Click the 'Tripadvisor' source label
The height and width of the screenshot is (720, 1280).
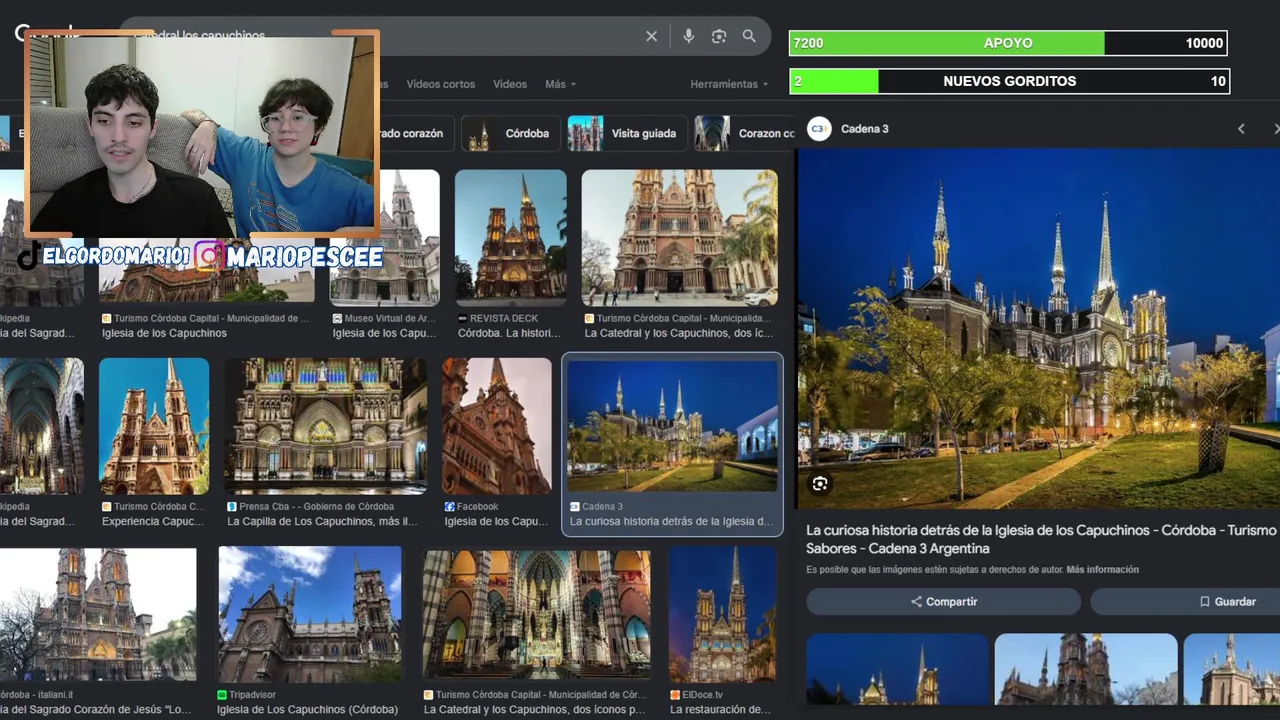coord(252,694)
